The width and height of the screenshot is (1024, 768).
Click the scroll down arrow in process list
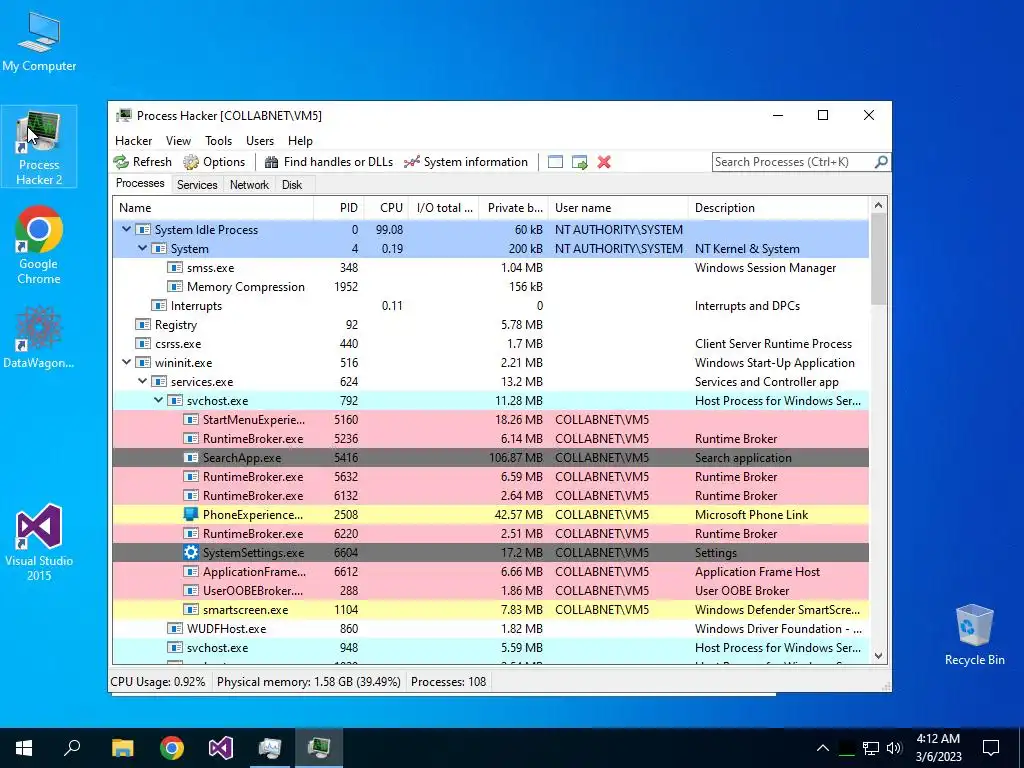878,656
